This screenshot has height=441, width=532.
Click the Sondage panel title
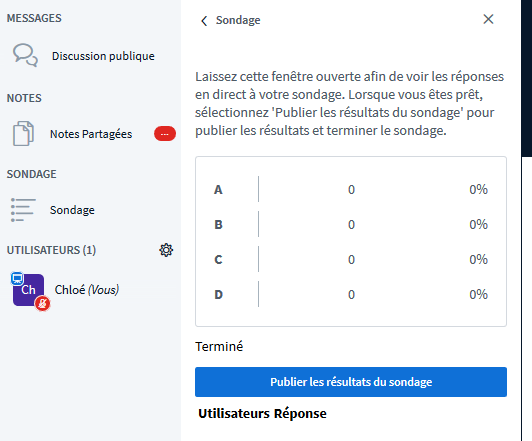(238, 20)
